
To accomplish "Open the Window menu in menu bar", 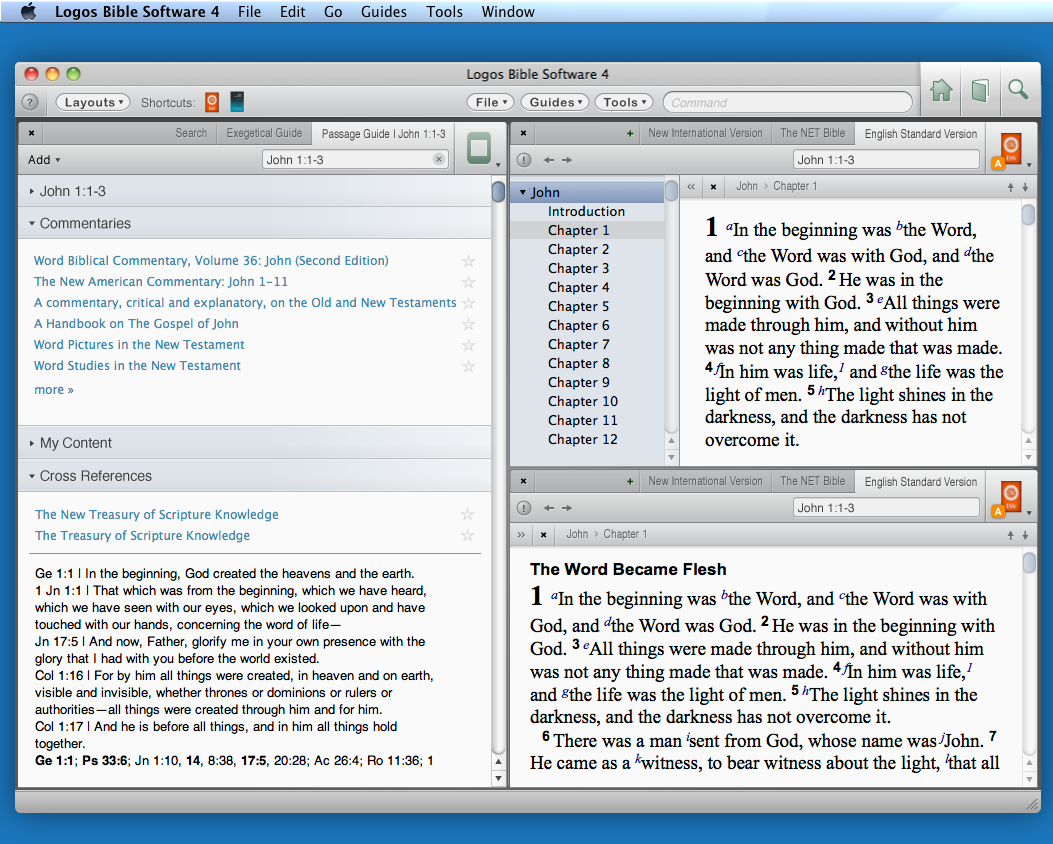I will (x=508, y=11).
